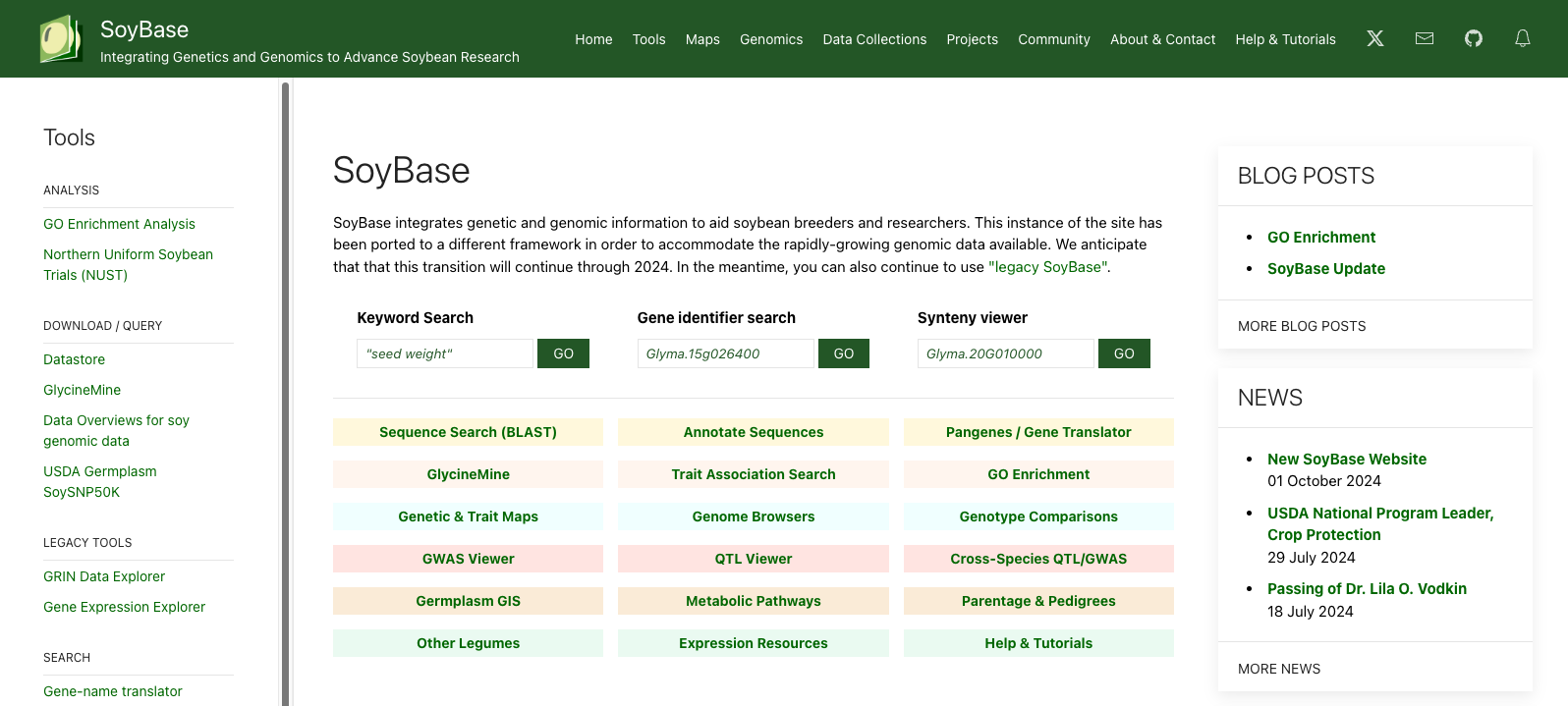The height and width of the screenshot is (706, 1568).
Task: Open the Data Collections menu
Action: 874,39
